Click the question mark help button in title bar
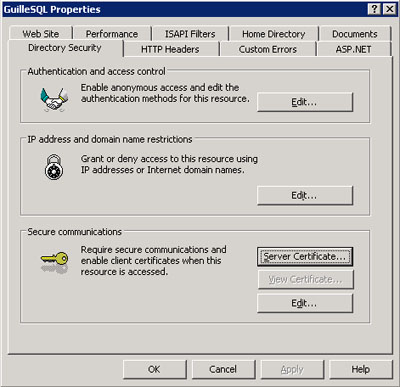The height and width of the screenshot is (387, 400). [x=374, y=9]
